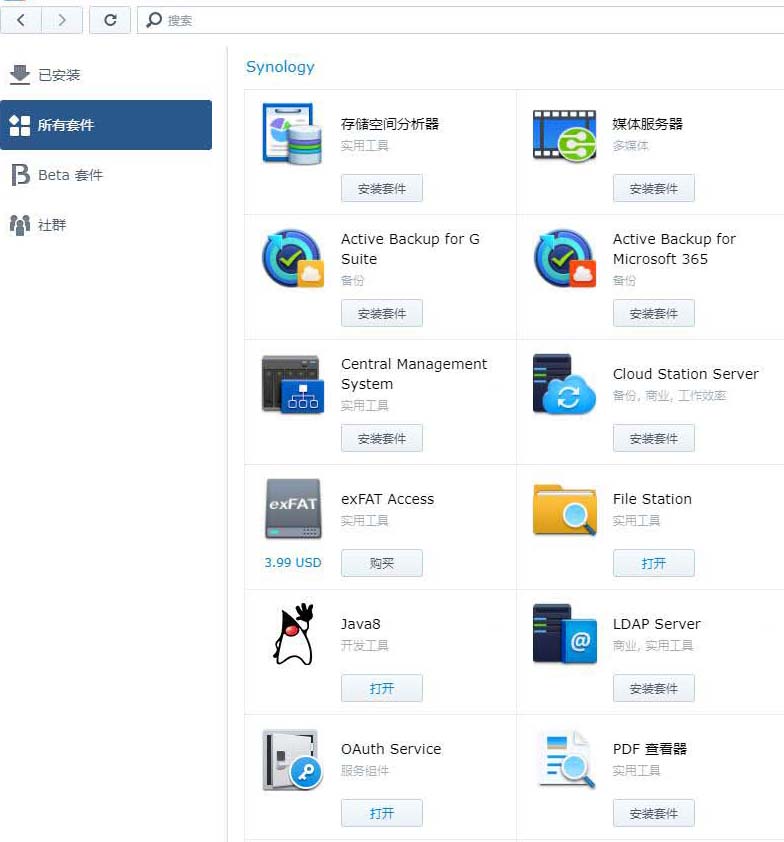
Task: Click Java8 title text
Action: point(360,624)
